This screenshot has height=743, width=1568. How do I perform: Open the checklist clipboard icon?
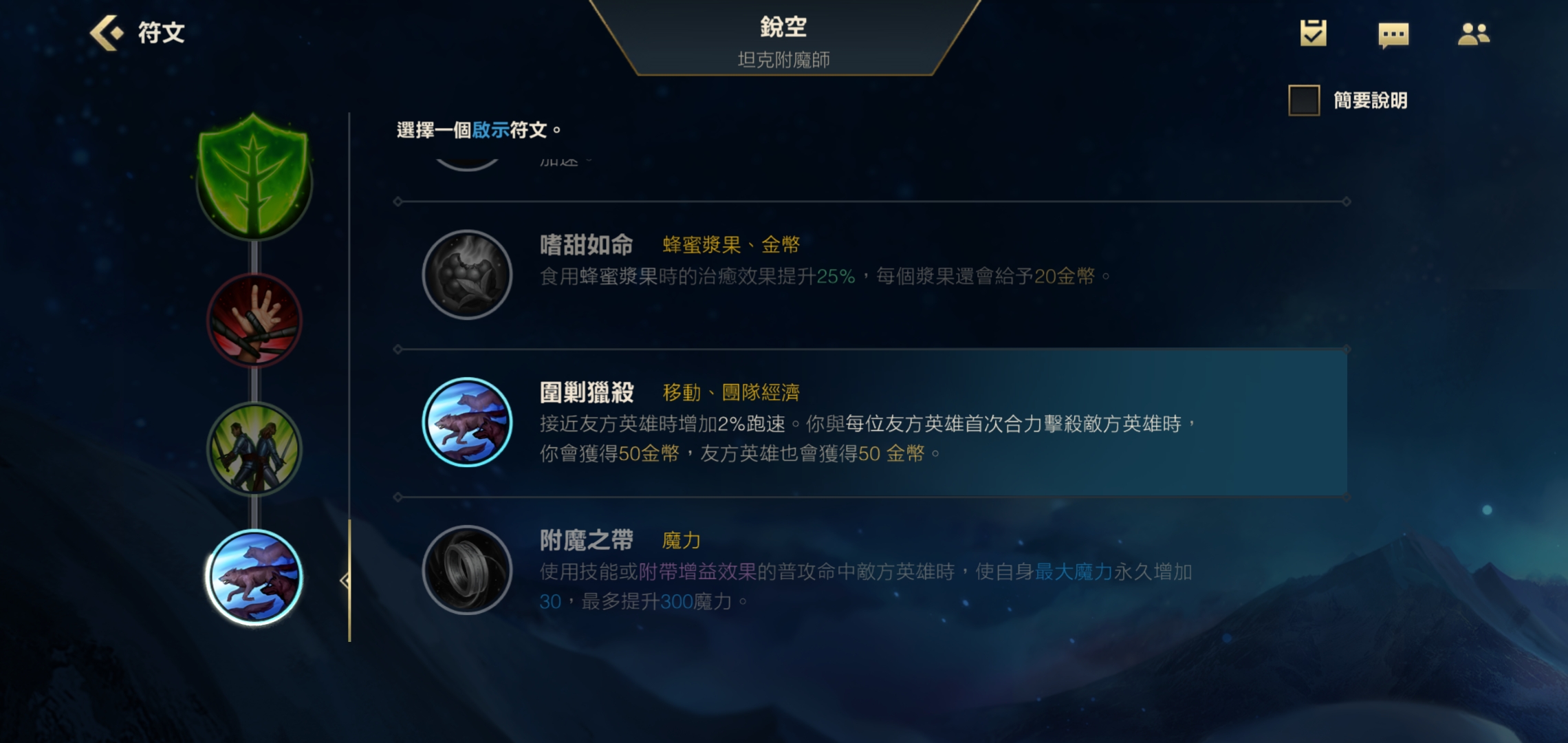coord(1313,33)
